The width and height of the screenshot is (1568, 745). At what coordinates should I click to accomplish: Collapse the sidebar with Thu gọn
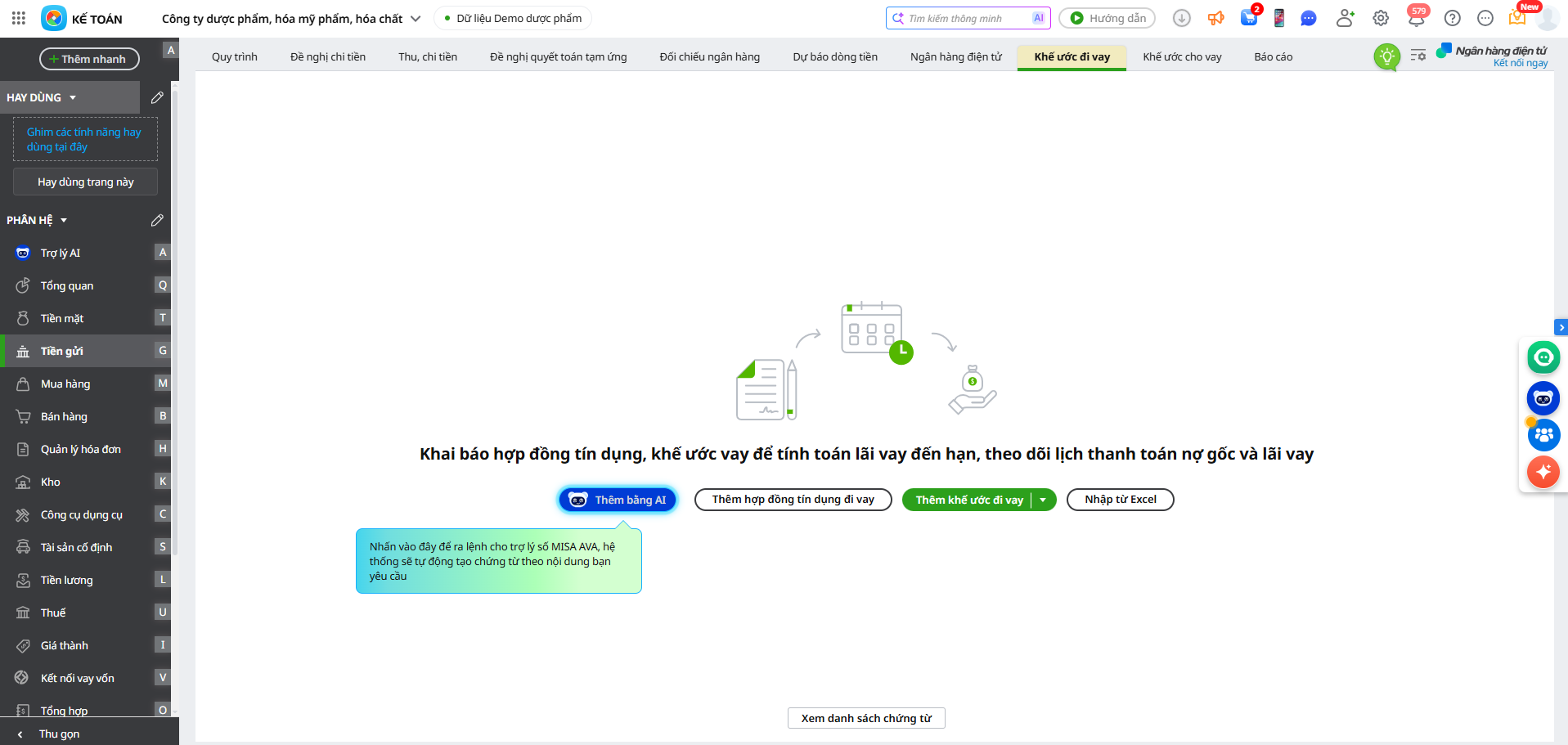[59, 734]
